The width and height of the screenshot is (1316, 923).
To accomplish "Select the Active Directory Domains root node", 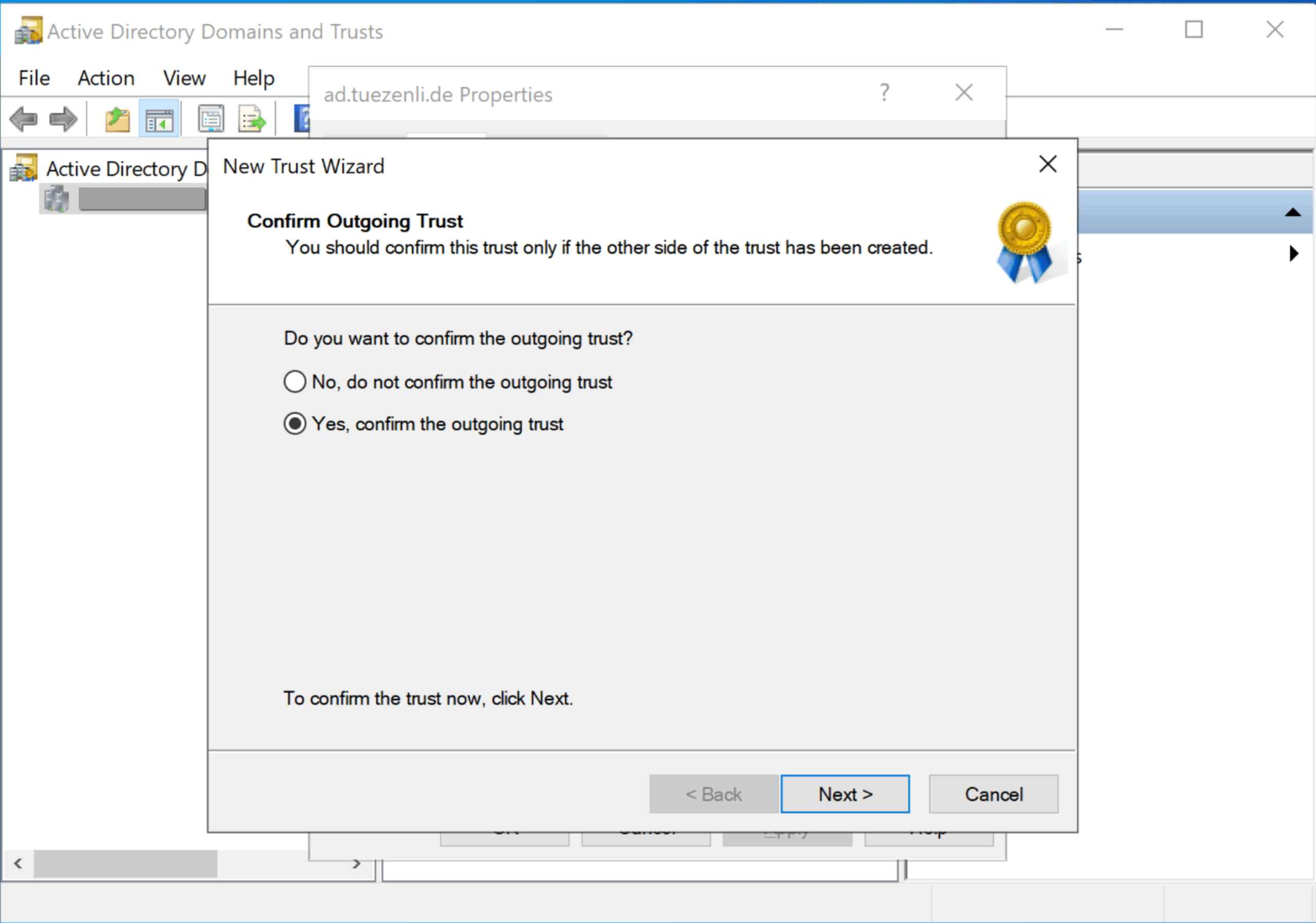I will [x=125, y=169].
